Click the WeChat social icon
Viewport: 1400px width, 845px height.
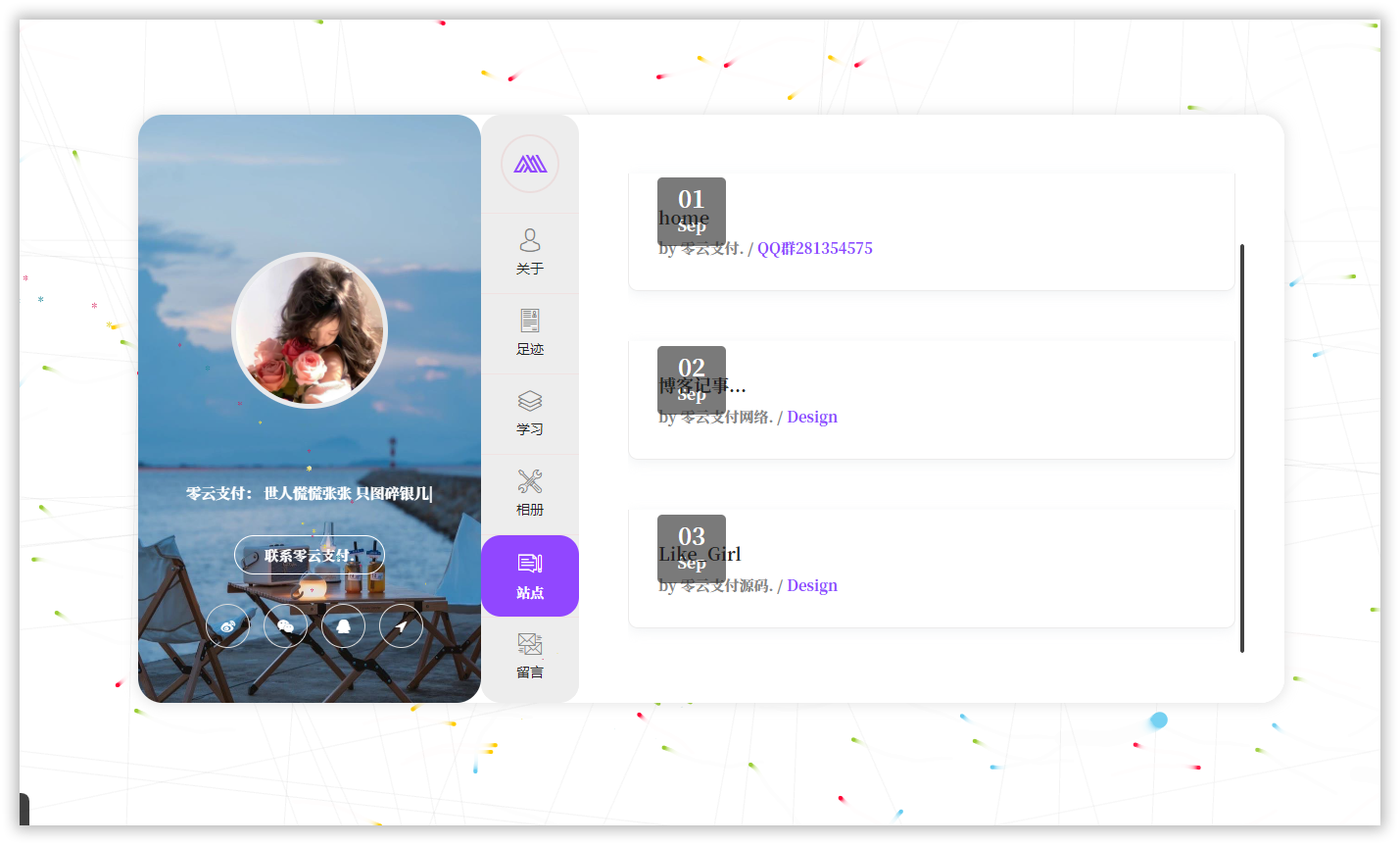(x=285, y=626)
